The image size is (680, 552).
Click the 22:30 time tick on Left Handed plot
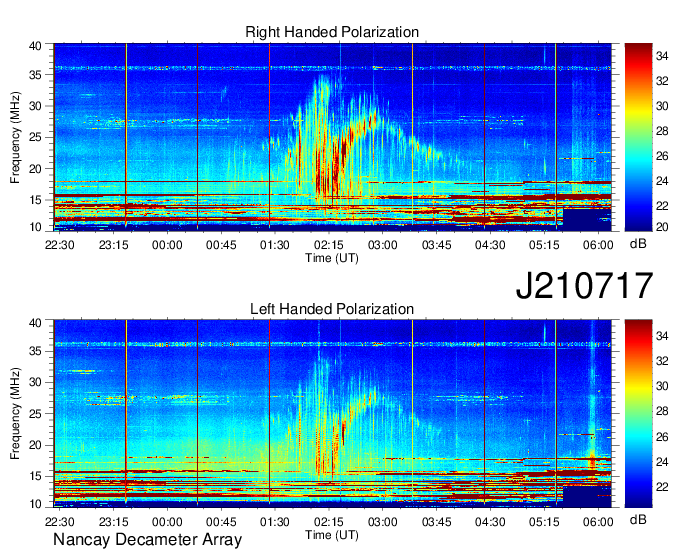(59, 522)
